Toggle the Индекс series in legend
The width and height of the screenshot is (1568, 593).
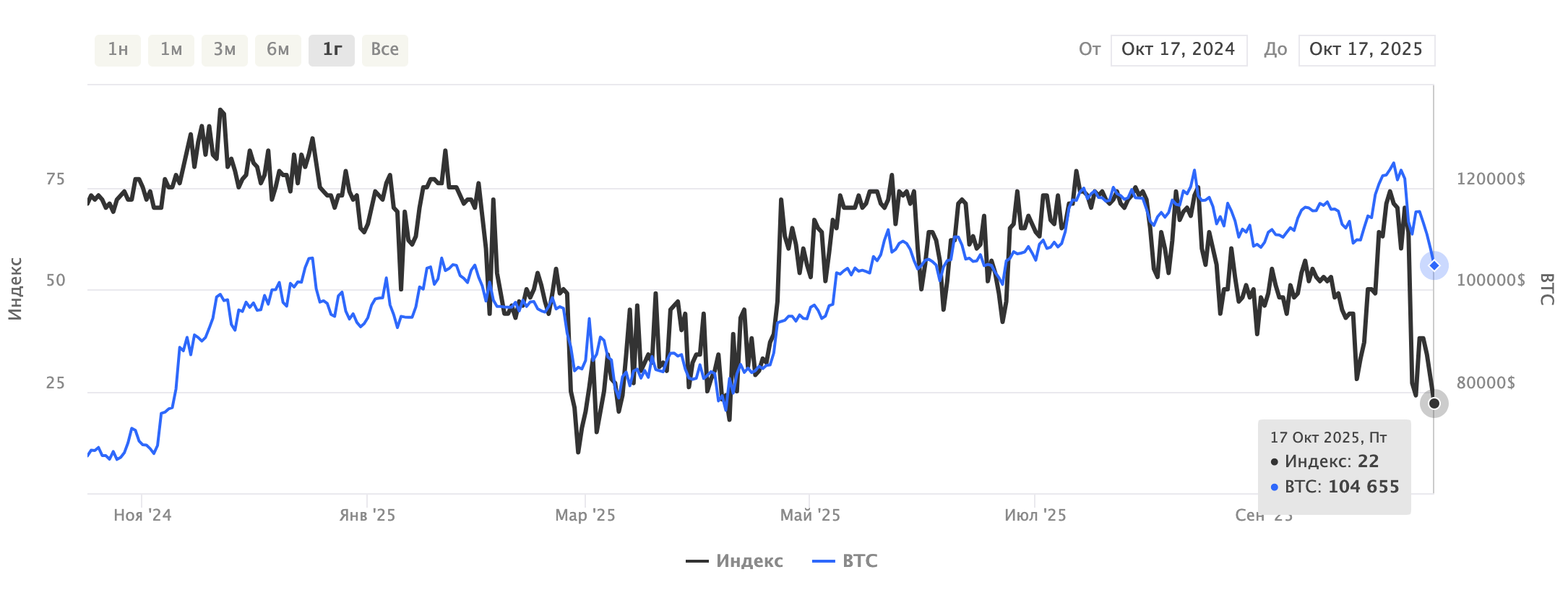(749, 561)
